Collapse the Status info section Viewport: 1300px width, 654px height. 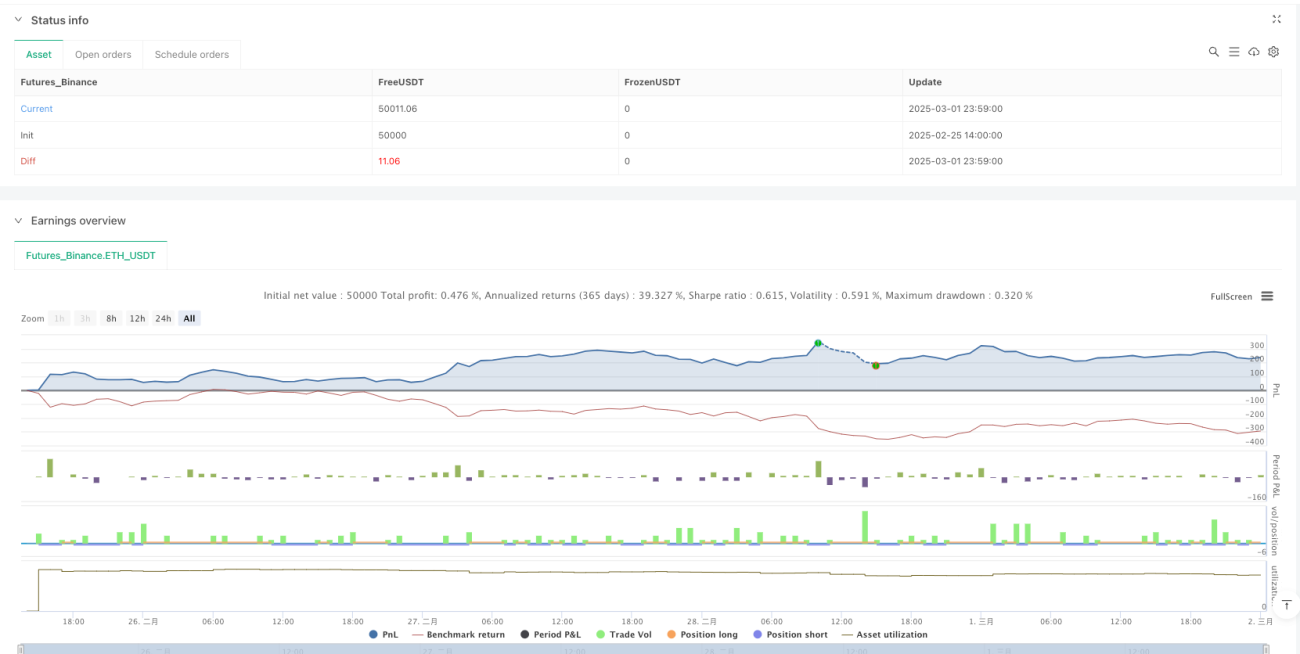coord(19,20)
